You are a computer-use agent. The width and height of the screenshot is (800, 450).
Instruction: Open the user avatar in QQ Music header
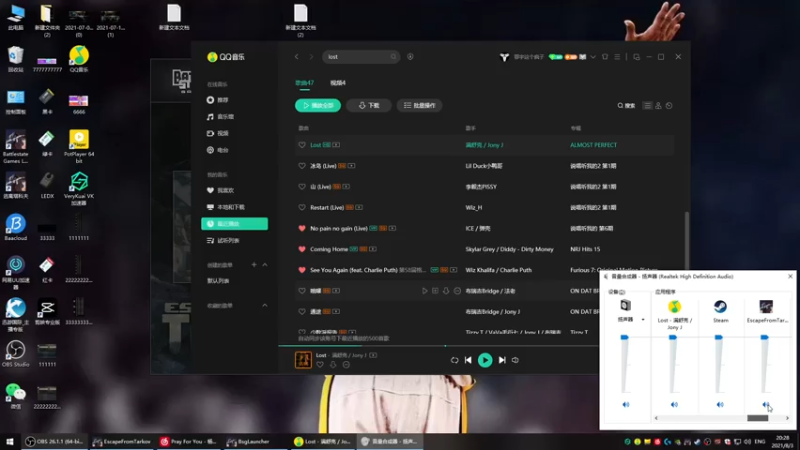pyautogui.click(x=504, y=57)
